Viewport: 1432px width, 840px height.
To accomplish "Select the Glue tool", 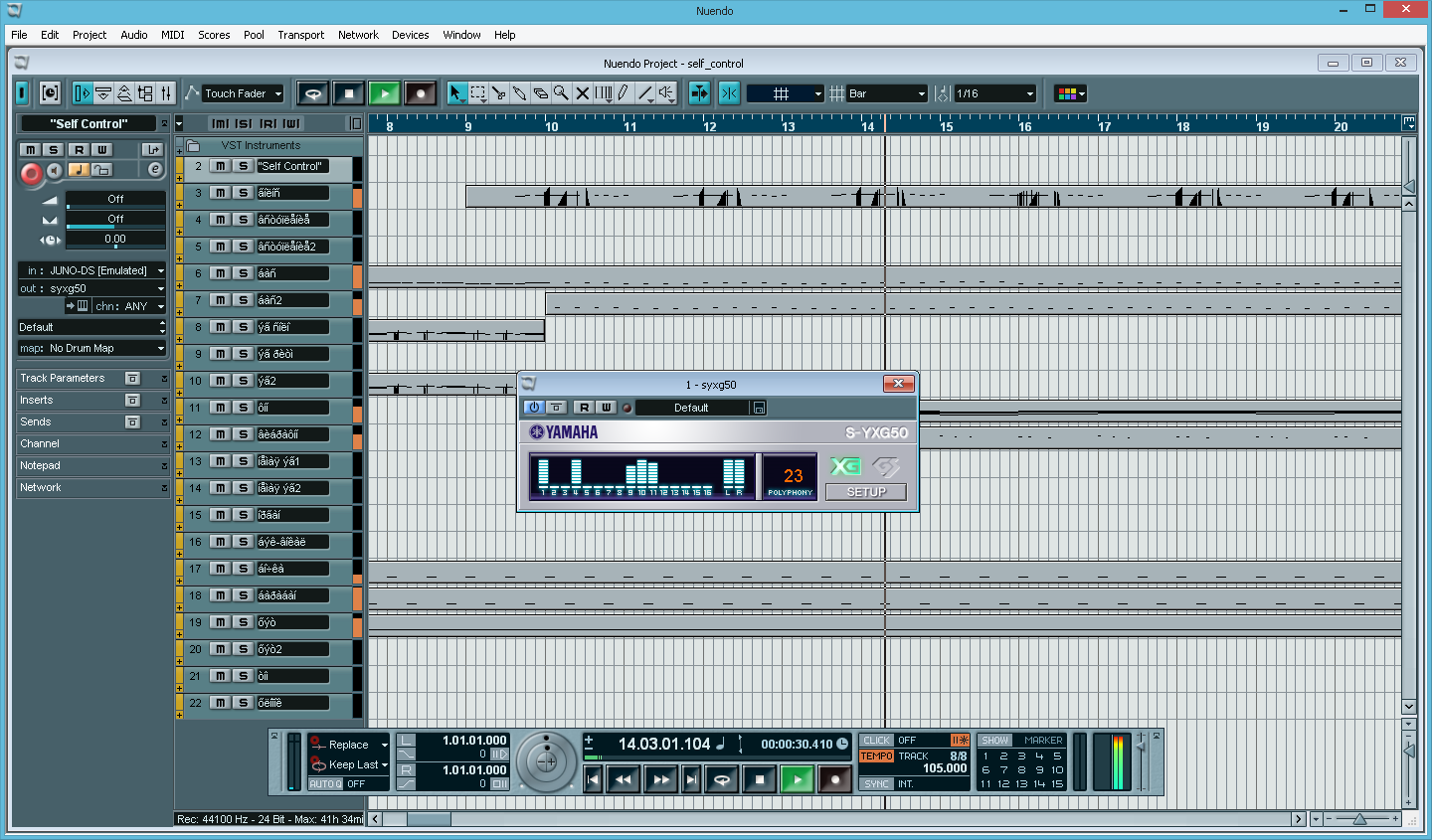I will (x=519, y=93).
